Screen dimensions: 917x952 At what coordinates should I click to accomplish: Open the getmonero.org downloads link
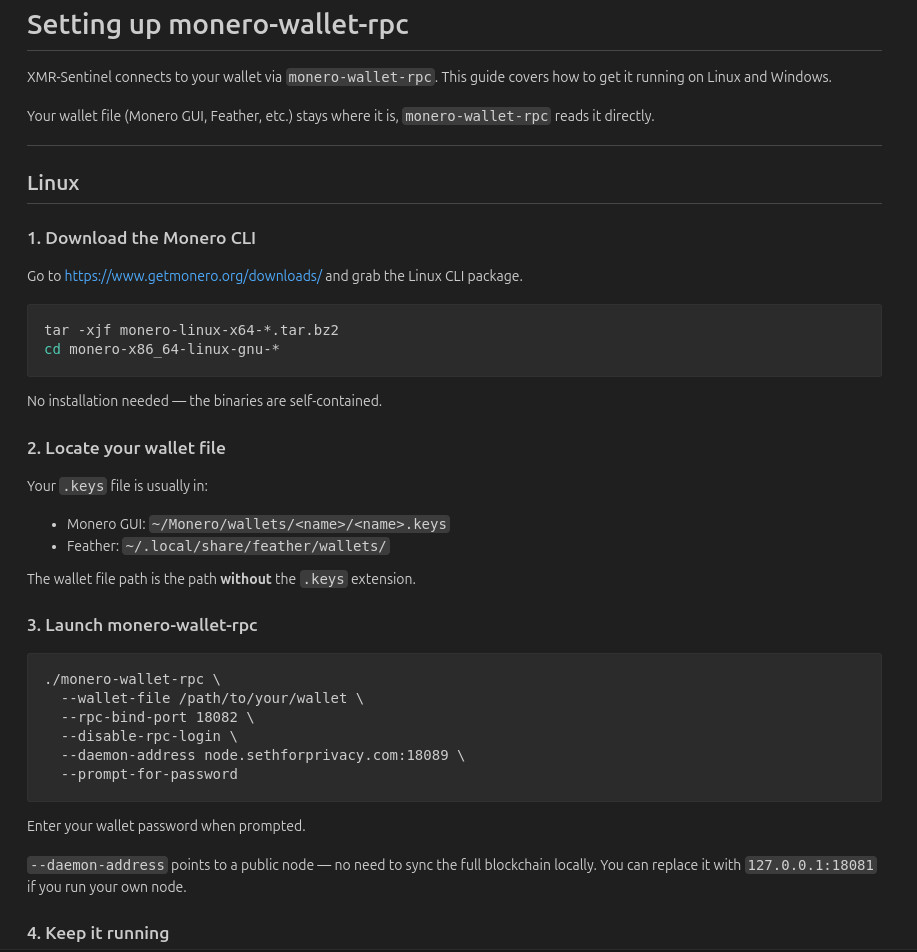(193, 276)
